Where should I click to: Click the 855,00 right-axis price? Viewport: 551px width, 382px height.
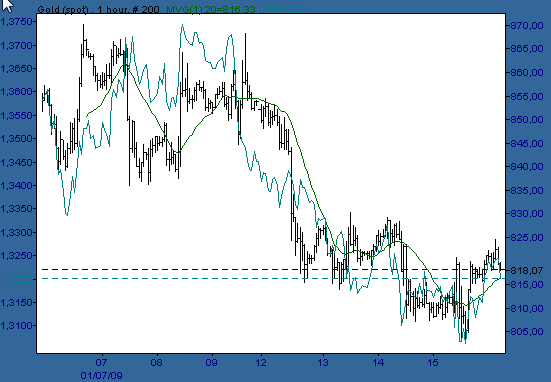(x=526, y=96)
